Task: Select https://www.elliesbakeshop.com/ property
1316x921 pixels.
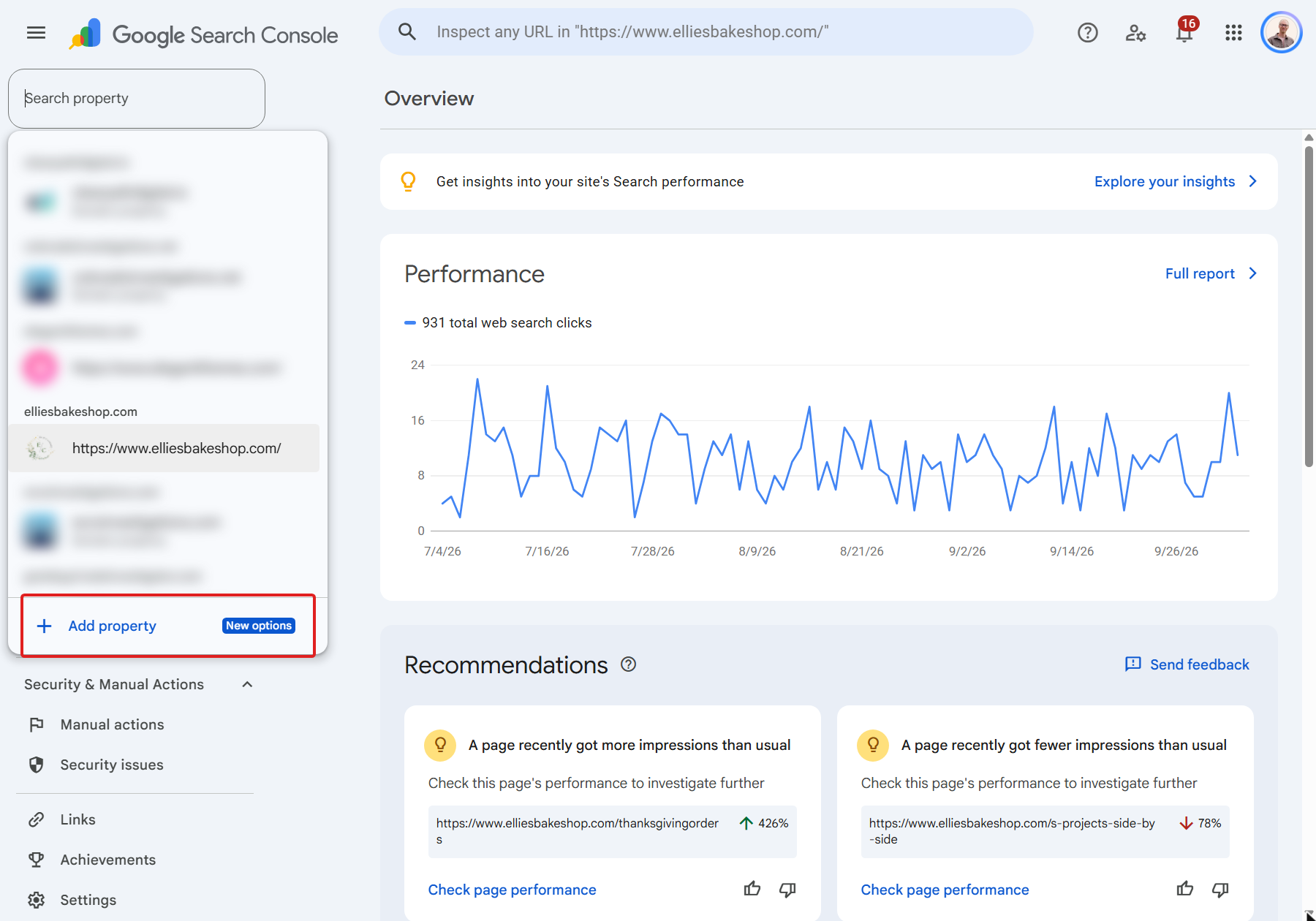Action: pos(164,448)
